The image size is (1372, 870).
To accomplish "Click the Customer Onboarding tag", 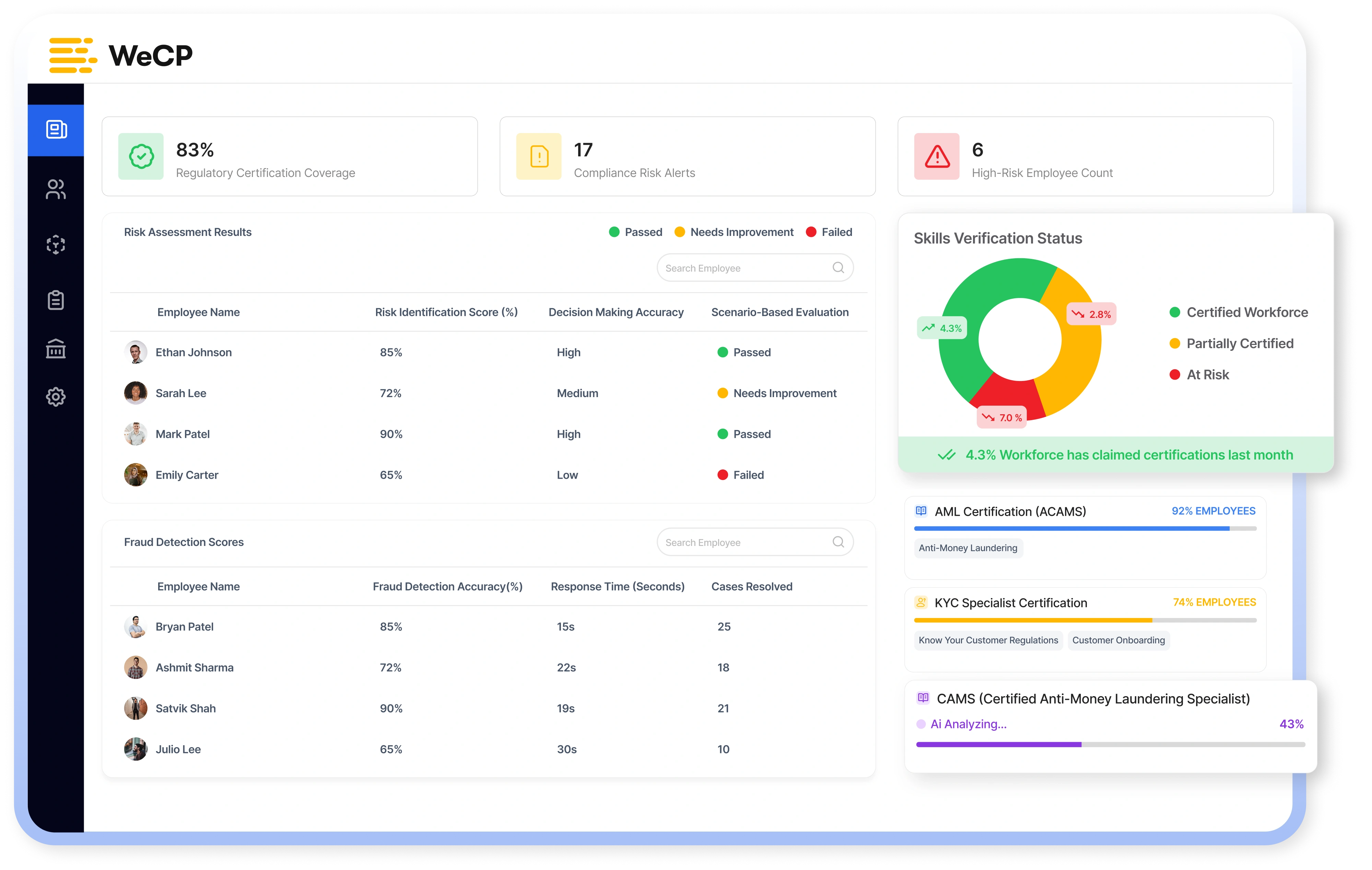I will coord(1118,640).
